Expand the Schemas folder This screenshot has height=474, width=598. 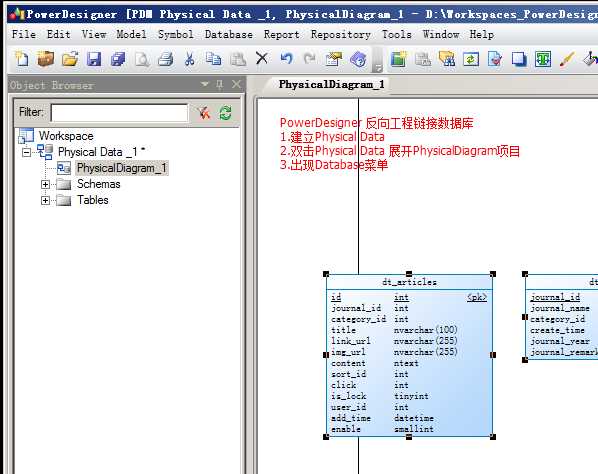point(45,185)
